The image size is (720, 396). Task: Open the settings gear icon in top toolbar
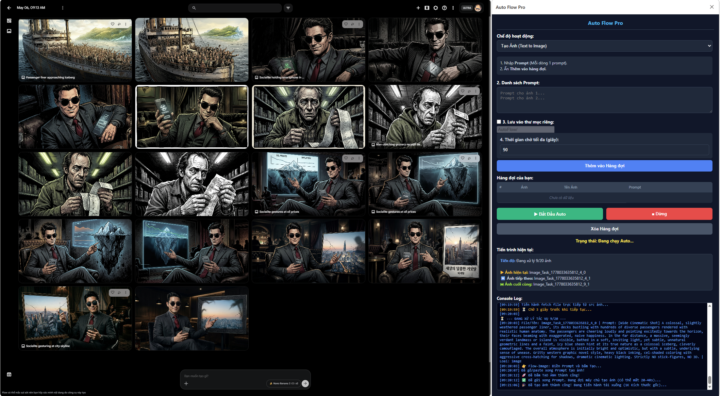point(435,8)
